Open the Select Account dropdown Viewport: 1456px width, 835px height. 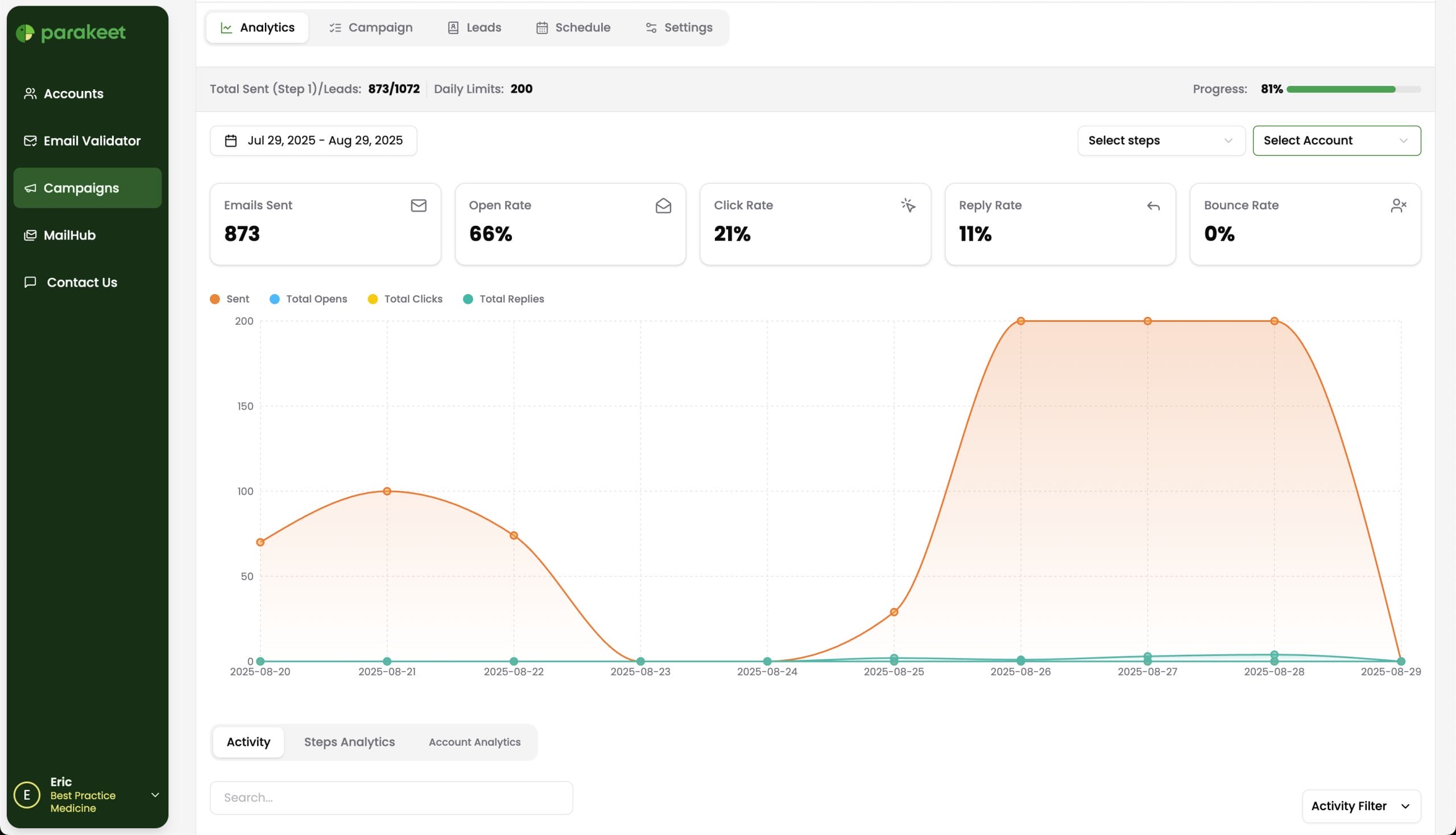[1336, 140]
